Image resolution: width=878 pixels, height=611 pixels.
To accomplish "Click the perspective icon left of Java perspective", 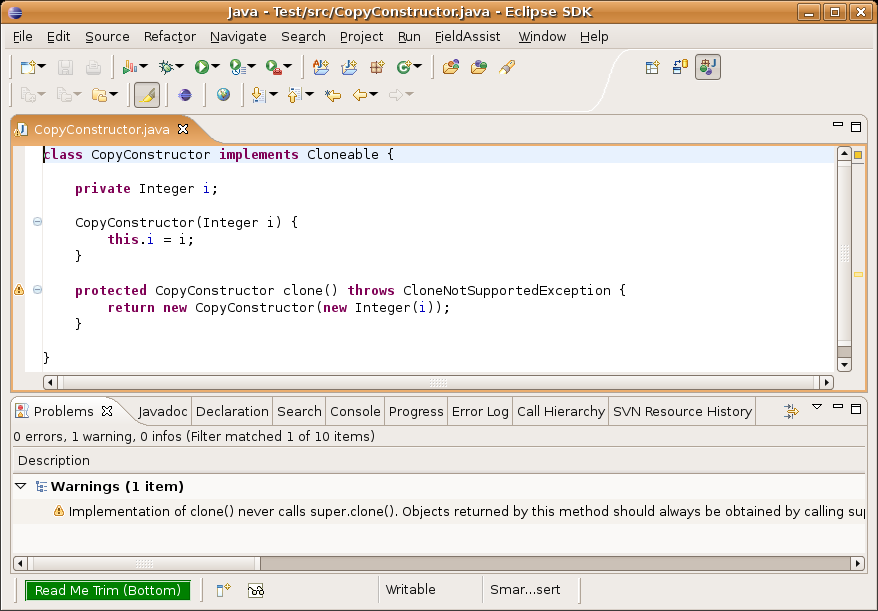I will (x=680, y=68).
